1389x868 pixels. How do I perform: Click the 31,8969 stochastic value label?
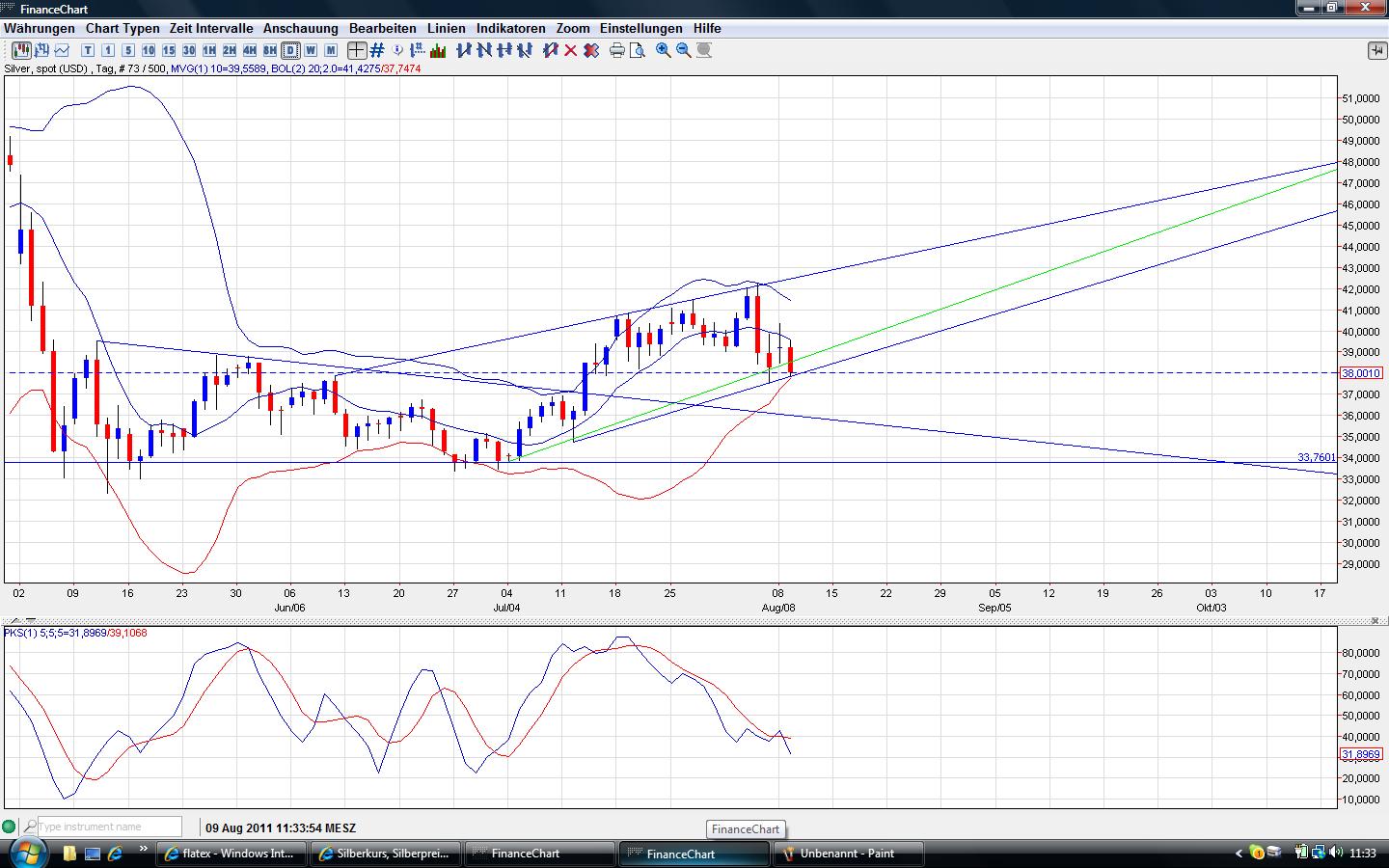1361,755
